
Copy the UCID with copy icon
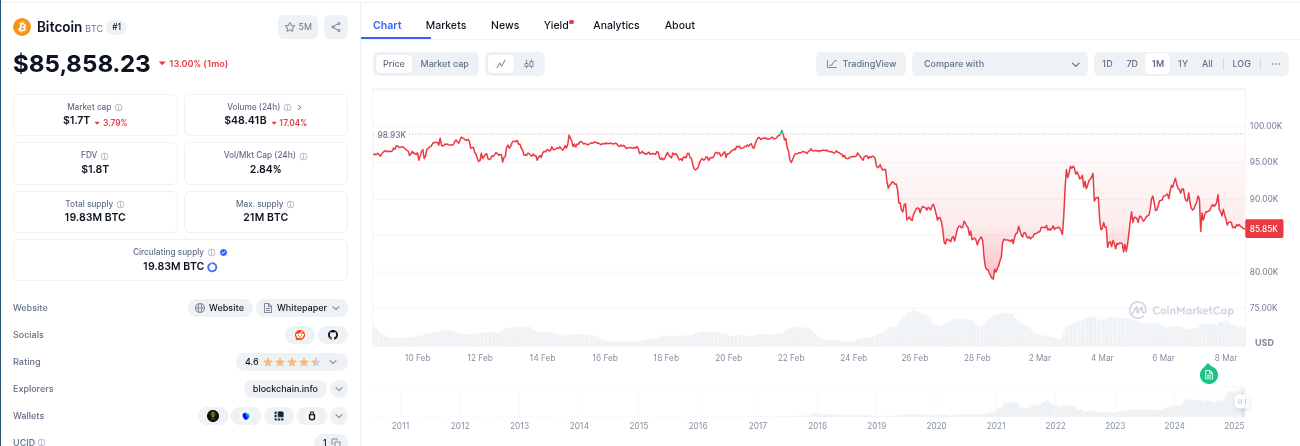[337, 442]
